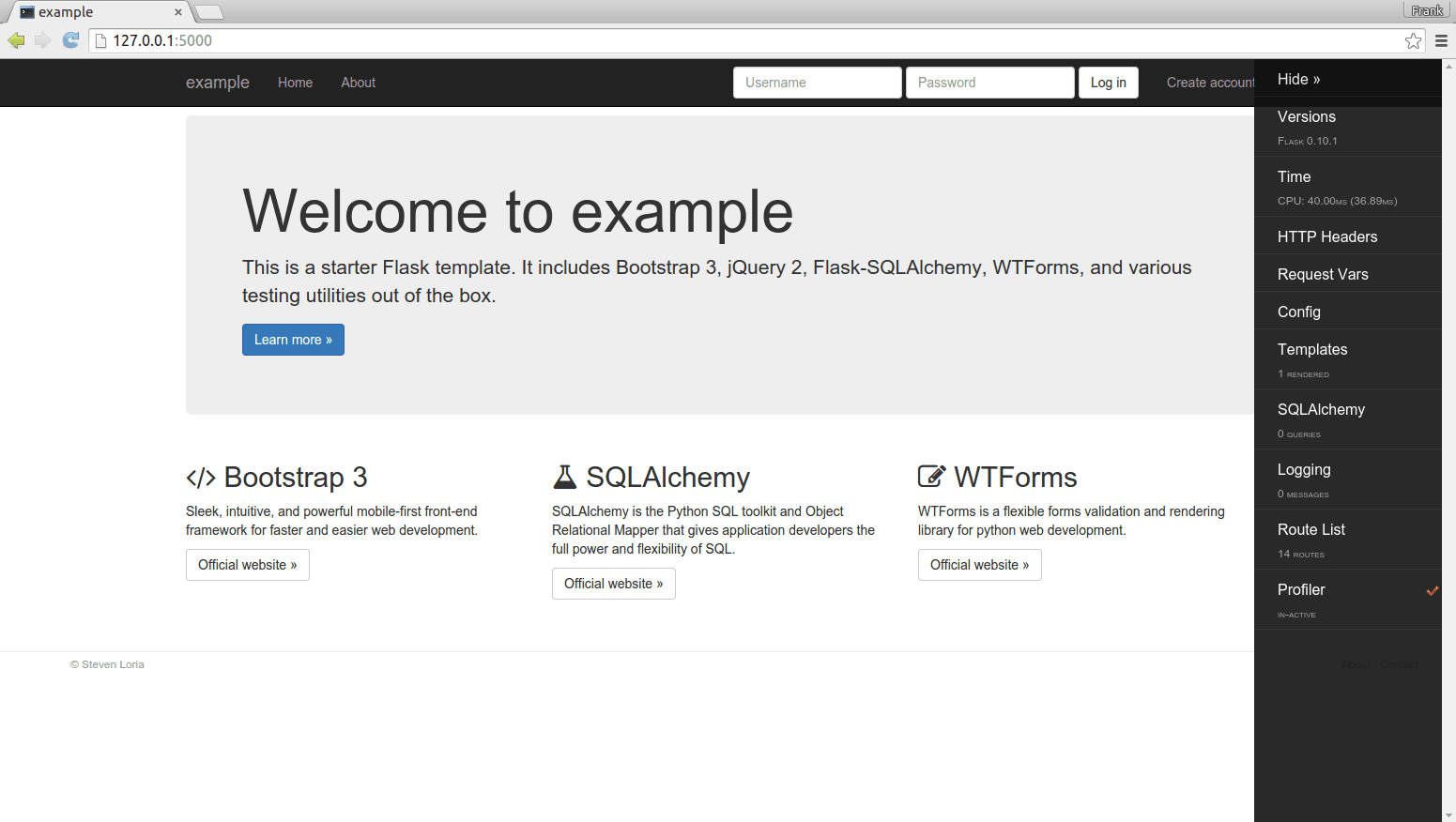Hide the debug toolbar
This screenshot has width=1456, height=822.
(x=1348, y=79)
